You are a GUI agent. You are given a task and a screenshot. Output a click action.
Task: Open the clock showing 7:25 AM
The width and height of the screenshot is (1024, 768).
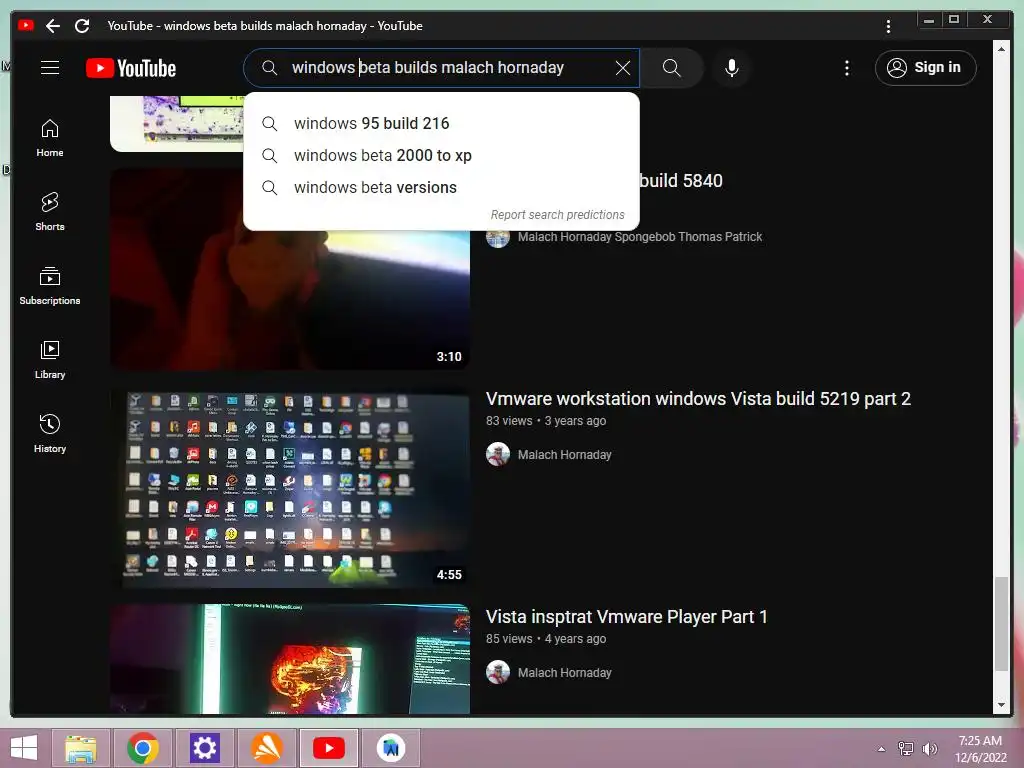(x=980, y=748)
